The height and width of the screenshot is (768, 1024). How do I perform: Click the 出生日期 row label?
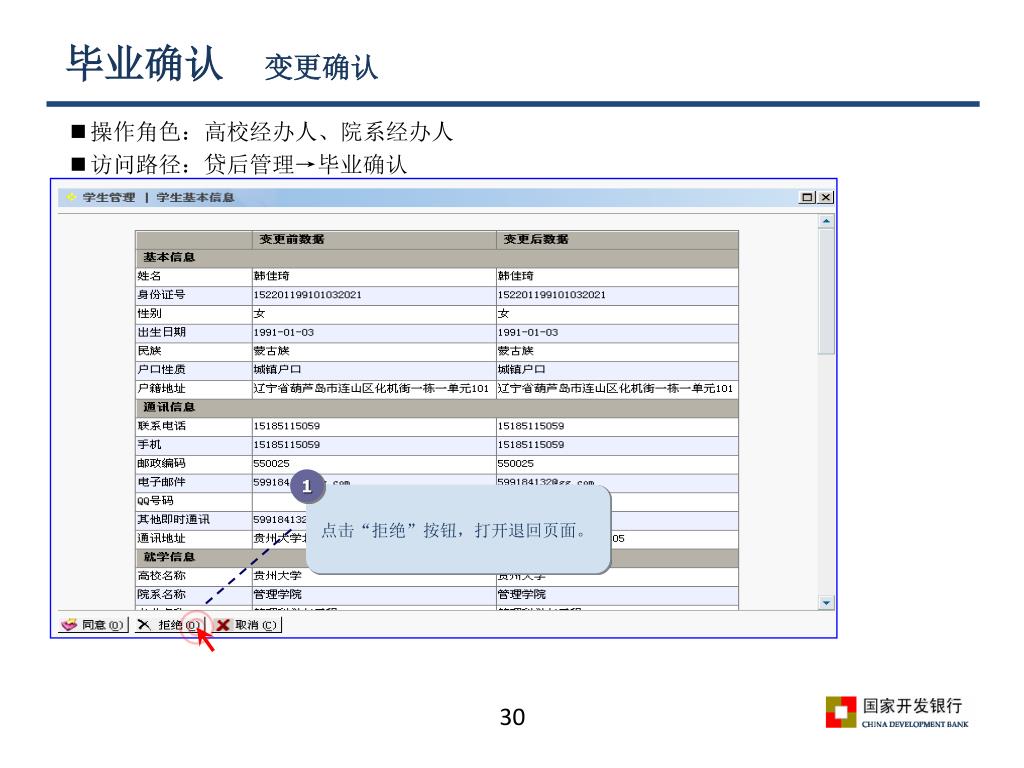coord(161,332)
